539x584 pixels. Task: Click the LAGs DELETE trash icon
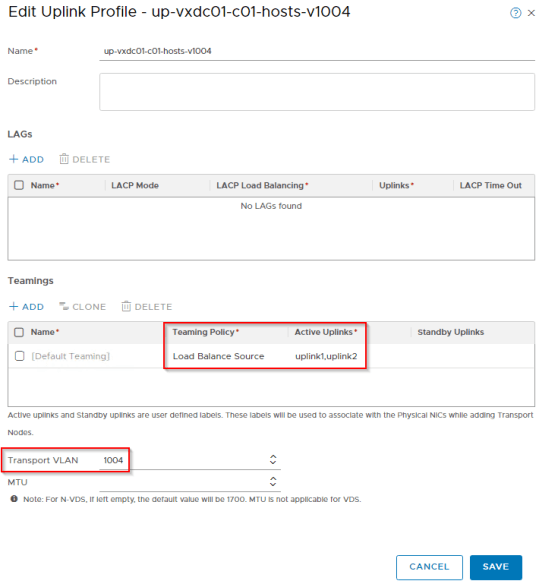coord(64,159)
